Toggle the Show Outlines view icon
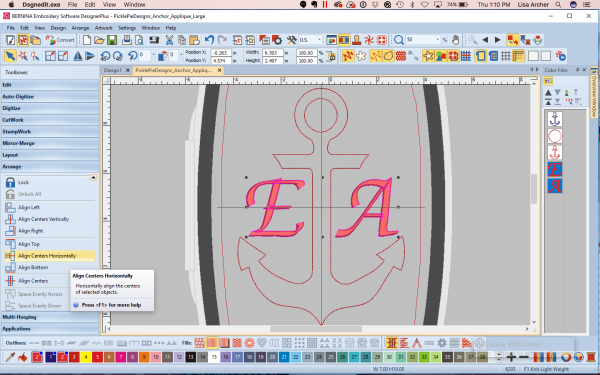The width and height of the screenshot is (600, 375). pos(388,56)
